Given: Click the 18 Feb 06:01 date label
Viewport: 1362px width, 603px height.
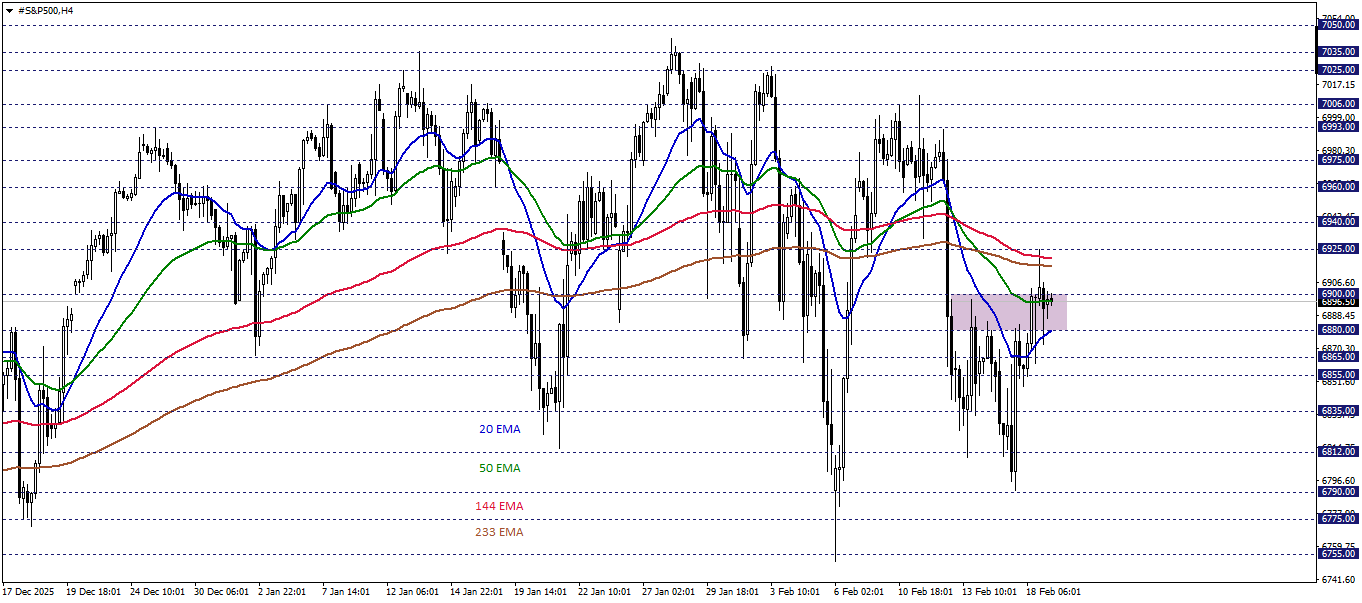Looking at the screenshot, I should click(1053, 591).
